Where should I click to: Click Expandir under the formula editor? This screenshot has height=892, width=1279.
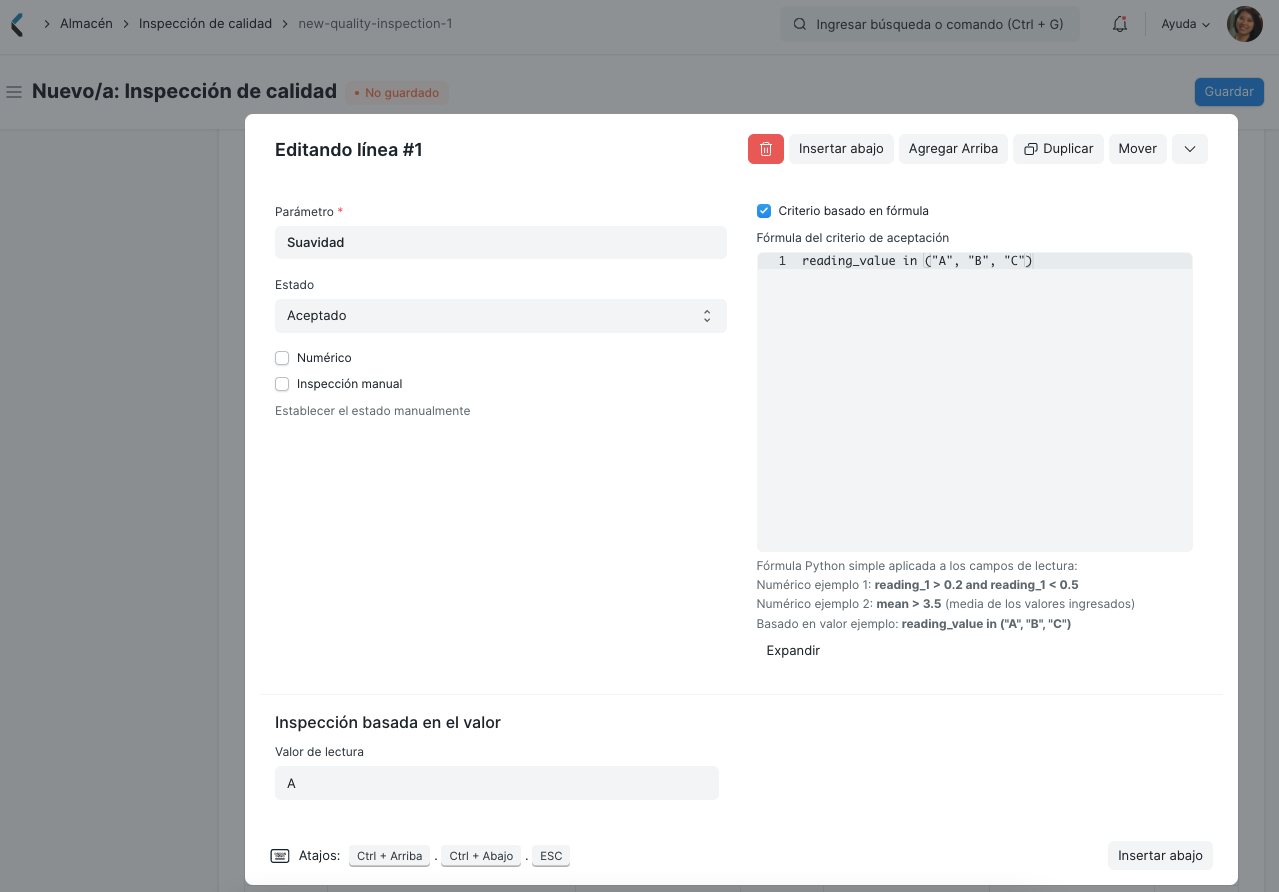click(x=793, y=651)
